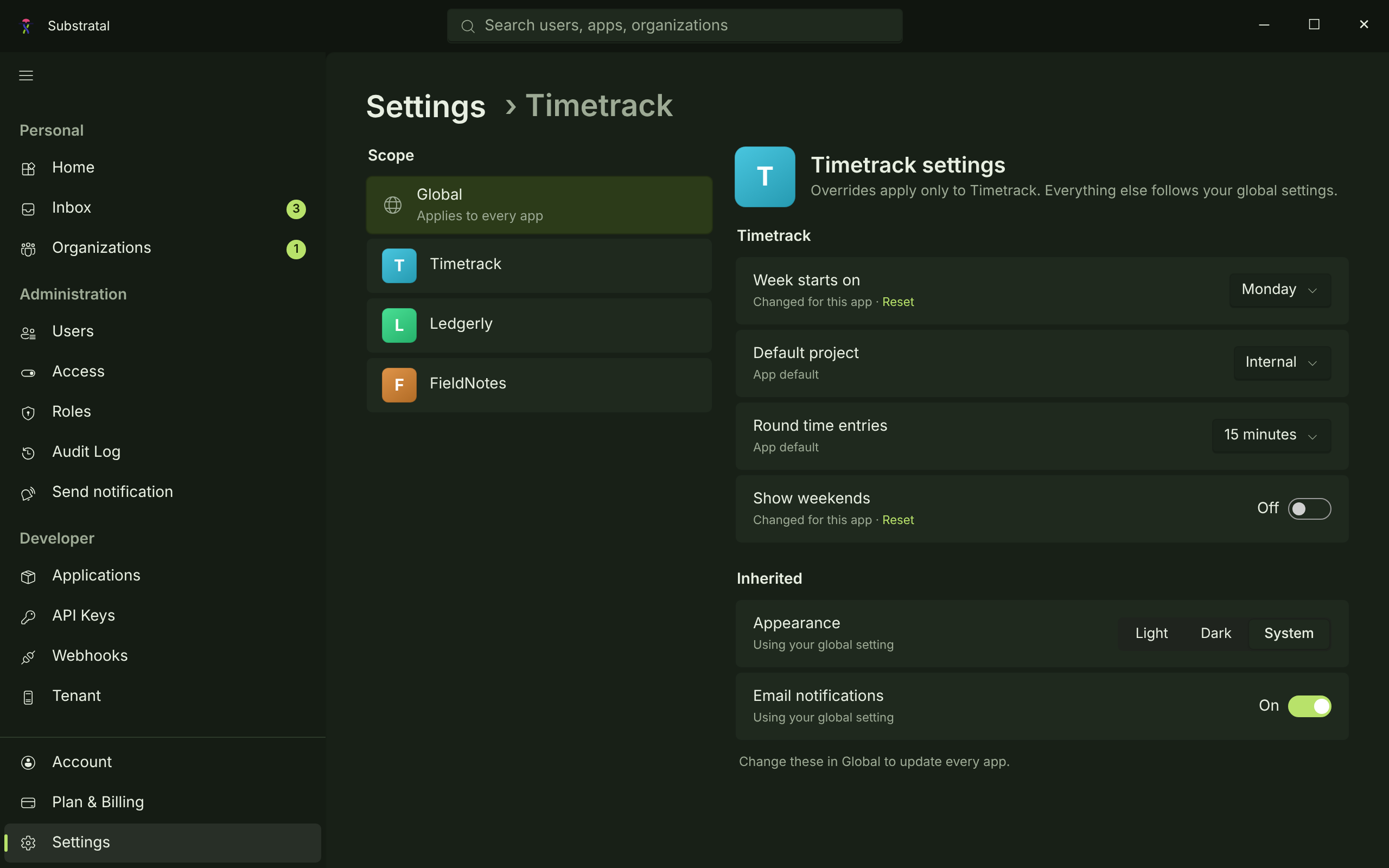Viewport: 1389px width, 868px height.
Task: Click the Users people icon
Action: 28,333
